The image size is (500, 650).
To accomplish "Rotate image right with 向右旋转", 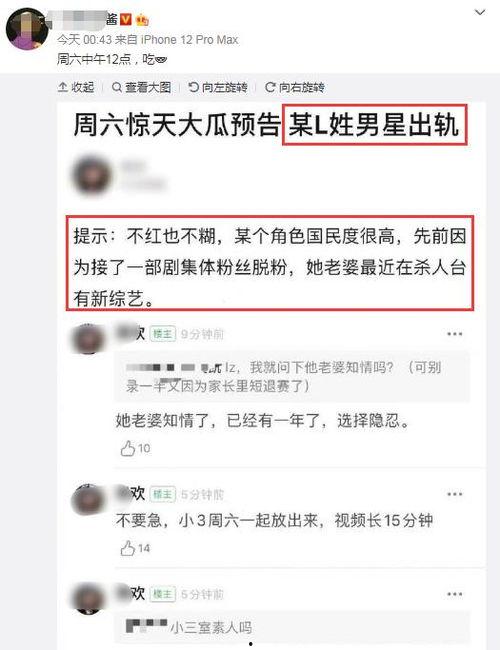I will click(x=295, y=87).
